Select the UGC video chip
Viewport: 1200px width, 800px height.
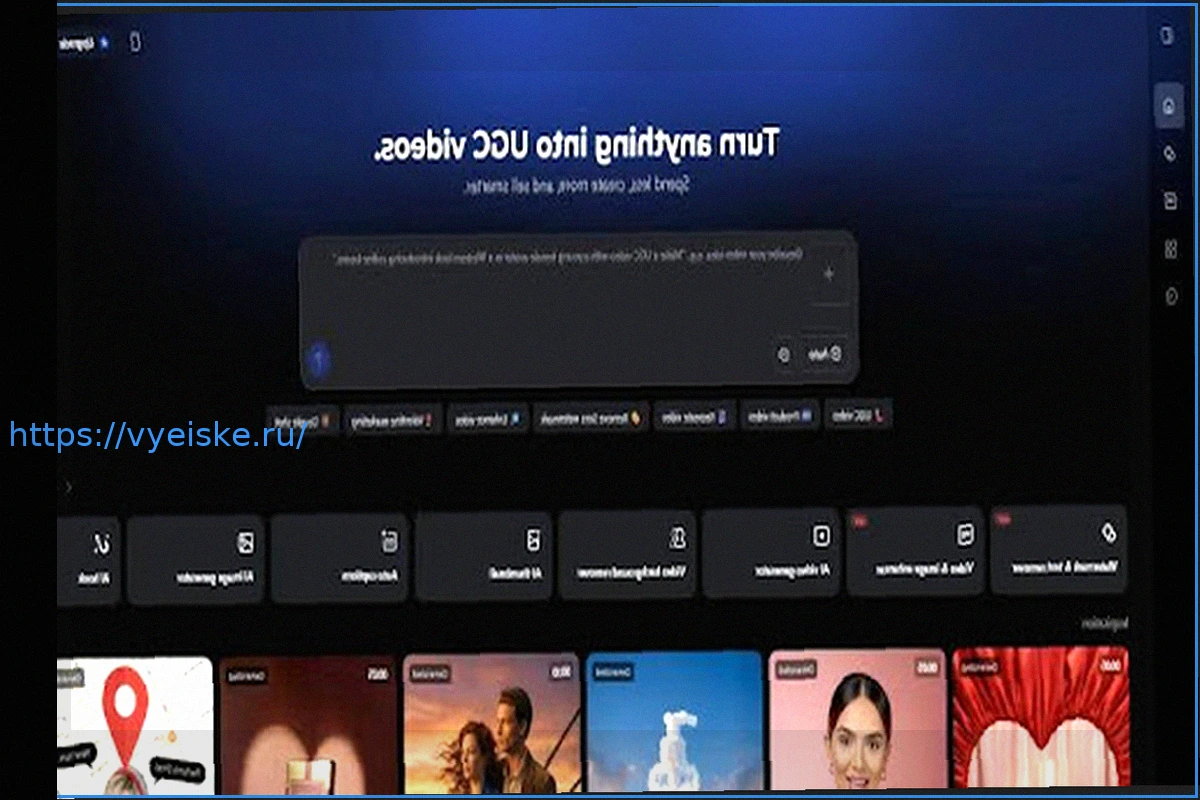859,416
